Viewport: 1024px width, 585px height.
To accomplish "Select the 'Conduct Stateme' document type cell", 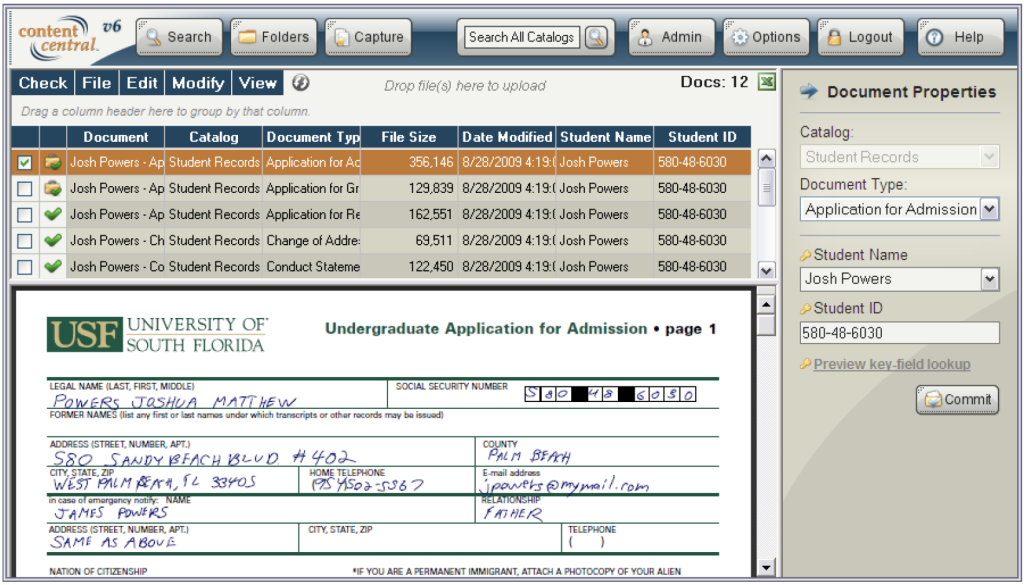I will point(312,267).
